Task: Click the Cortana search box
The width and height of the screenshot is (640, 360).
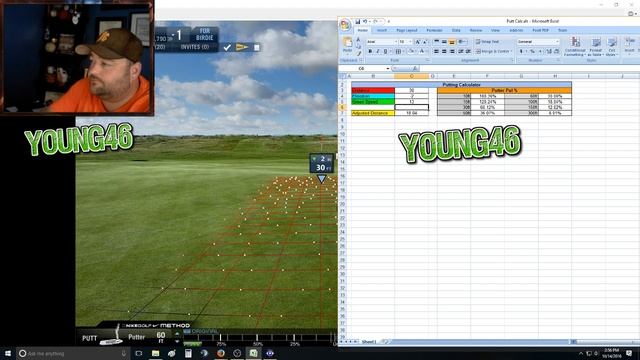Action: pyautogui.click(x=73, y=353)
